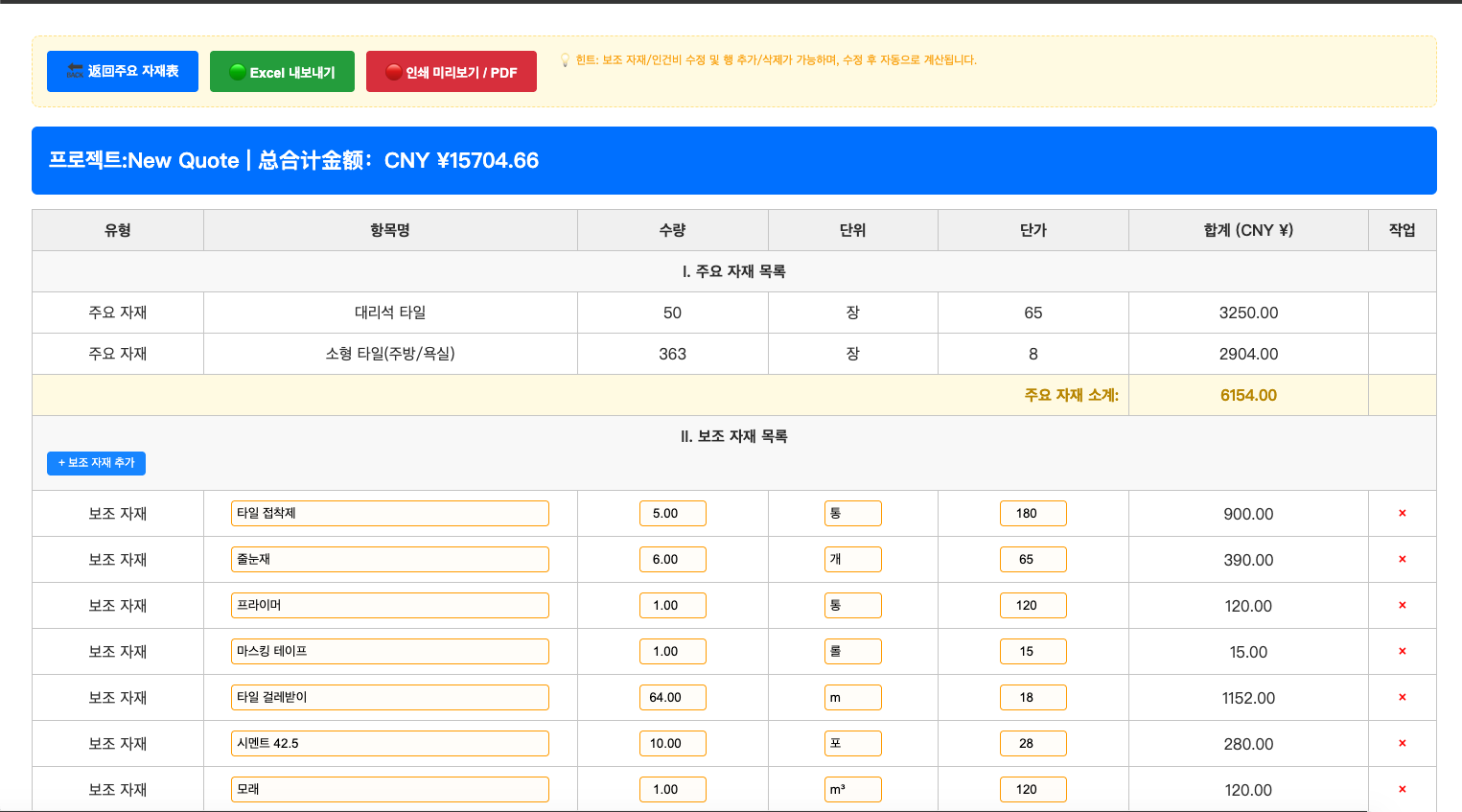Screen dimensions: 1462x812
Task: Export the quote with Excel 내보내기
Action: coord(282,72)
